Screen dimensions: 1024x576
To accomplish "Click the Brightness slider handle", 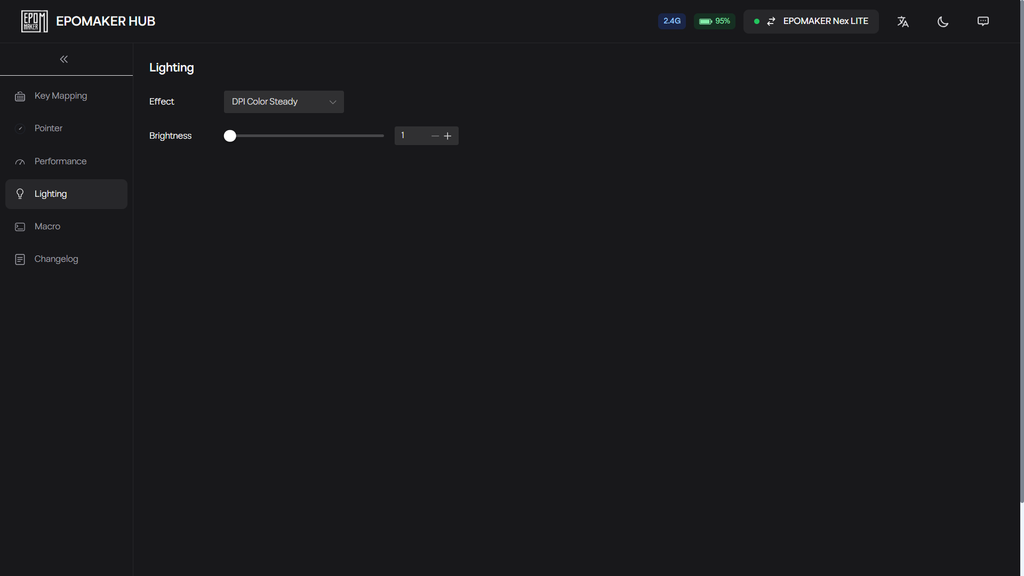I will 230,136.
